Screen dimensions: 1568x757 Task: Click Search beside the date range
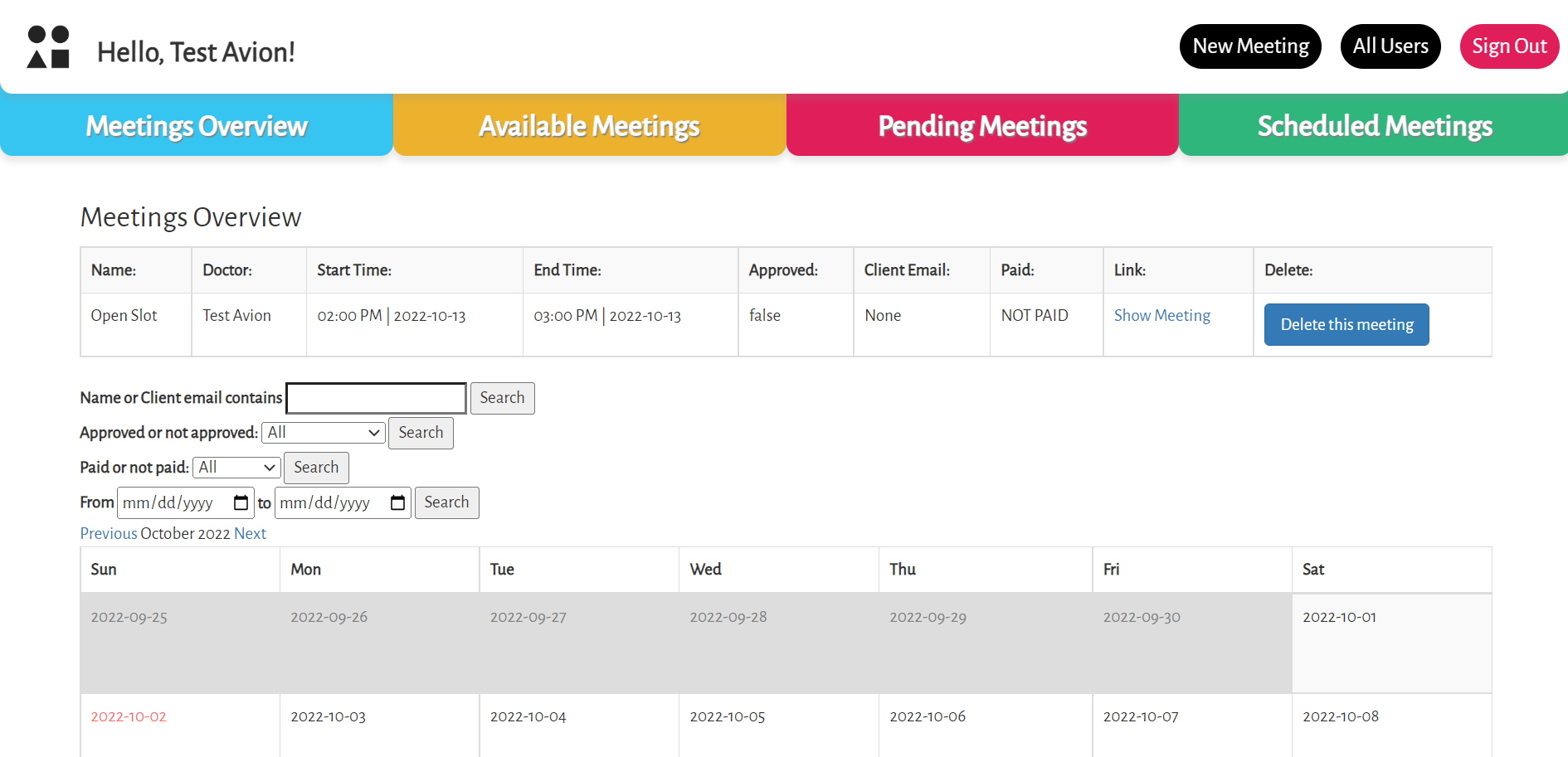pos(446,502)
